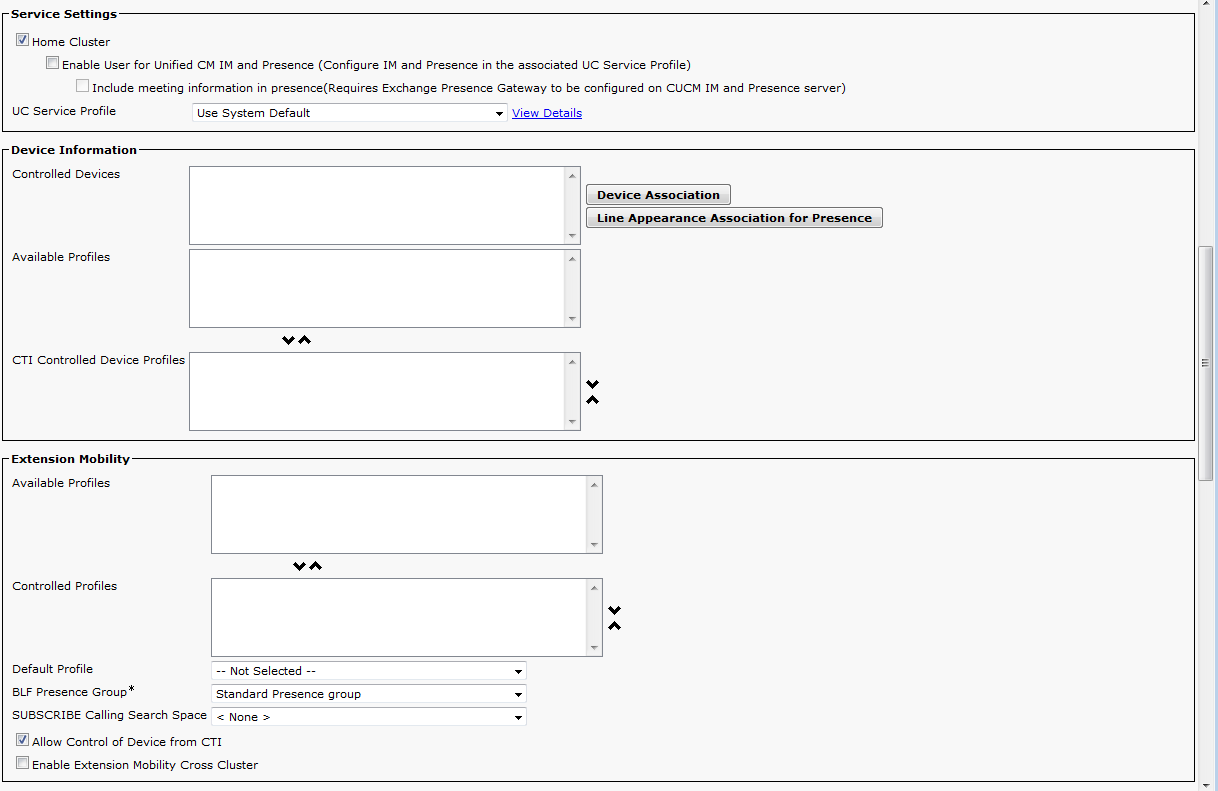This screenshot has height=791, width=1218.
Task: Open the Default Profile dropdown
Action: point(368,671)
